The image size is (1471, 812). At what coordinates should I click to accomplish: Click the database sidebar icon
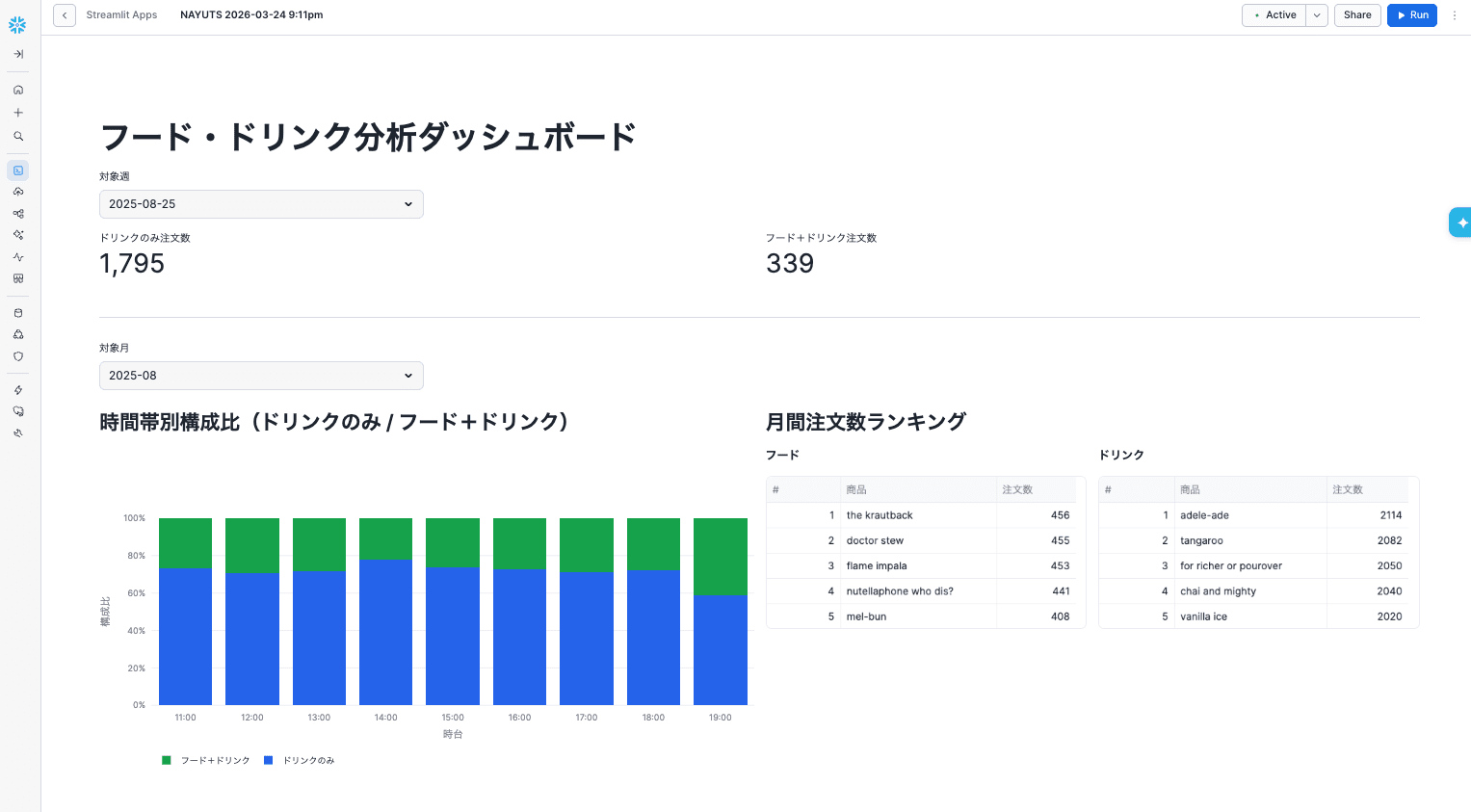(17, 312)
